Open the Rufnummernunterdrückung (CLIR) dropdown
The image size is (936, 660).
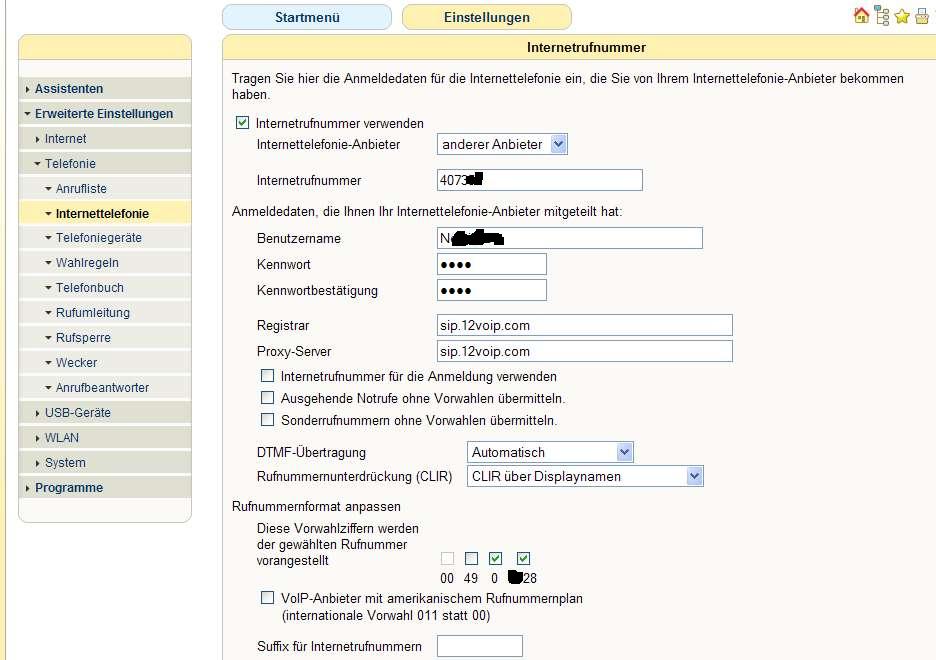(x=585, y=477)
